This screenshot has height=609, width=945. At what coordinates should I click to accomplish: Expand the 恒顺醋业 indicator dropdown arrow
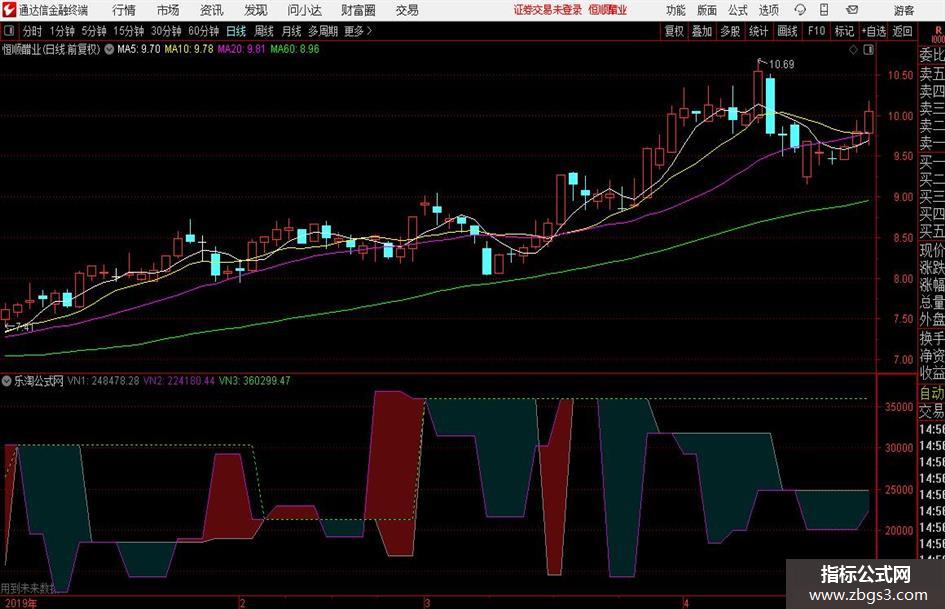(x=109, y=49)
